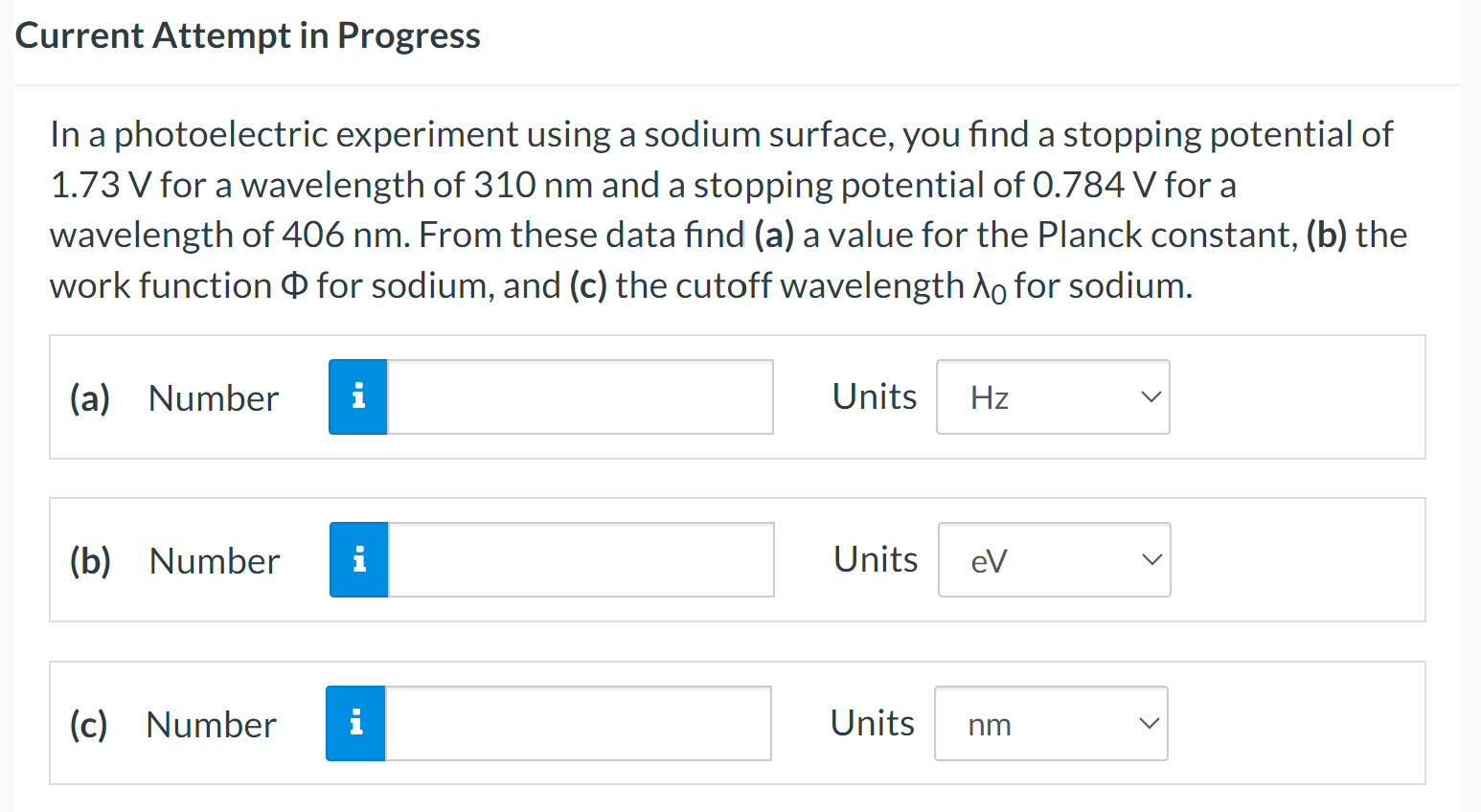Select the blue 'i' badge in the nm row
The height and width of the screenshot is (812, 1481).
tap(356, 723)
